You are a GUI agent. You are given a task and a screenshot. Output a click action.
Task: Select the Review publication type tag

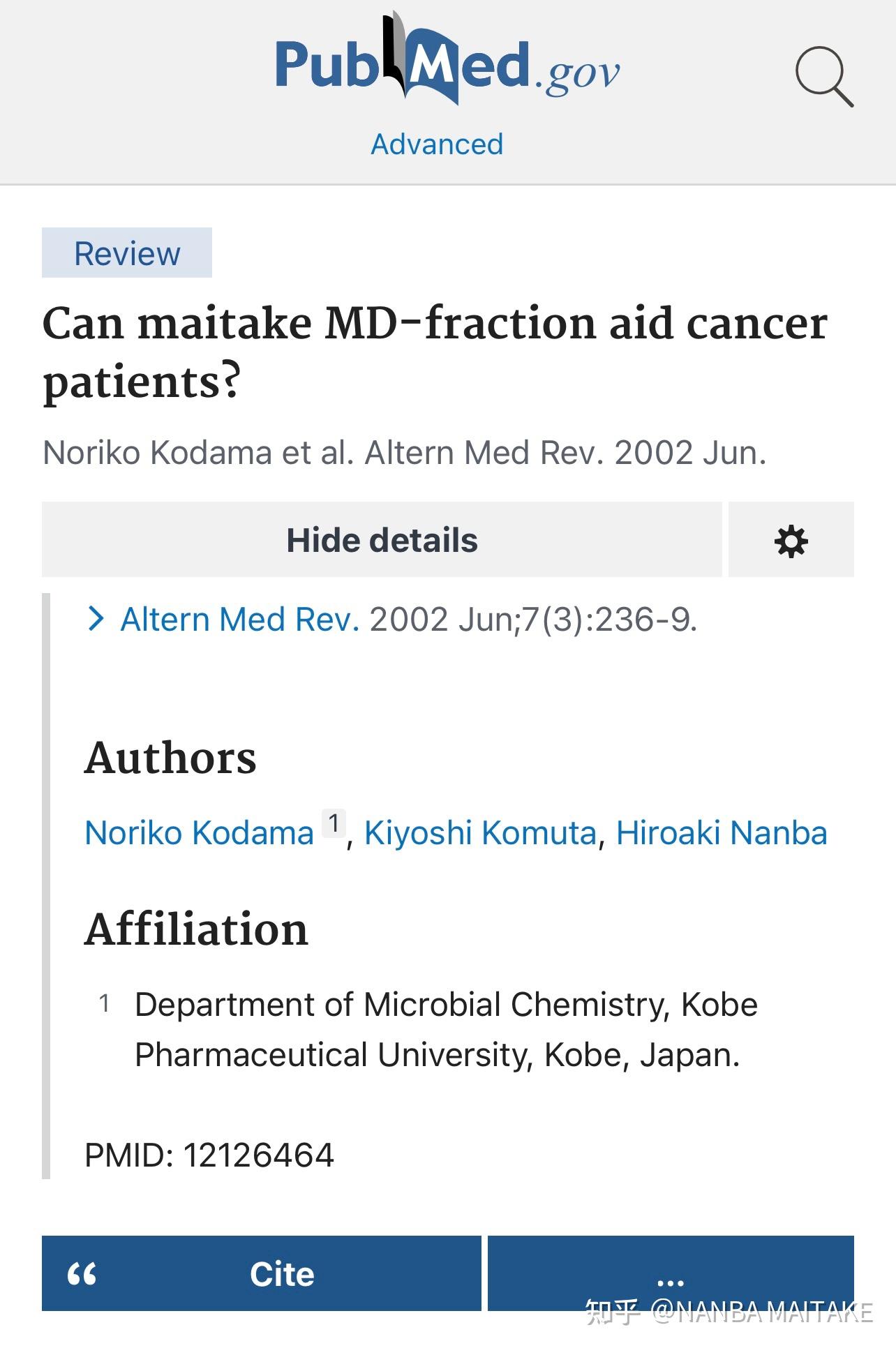coord(127,253)
